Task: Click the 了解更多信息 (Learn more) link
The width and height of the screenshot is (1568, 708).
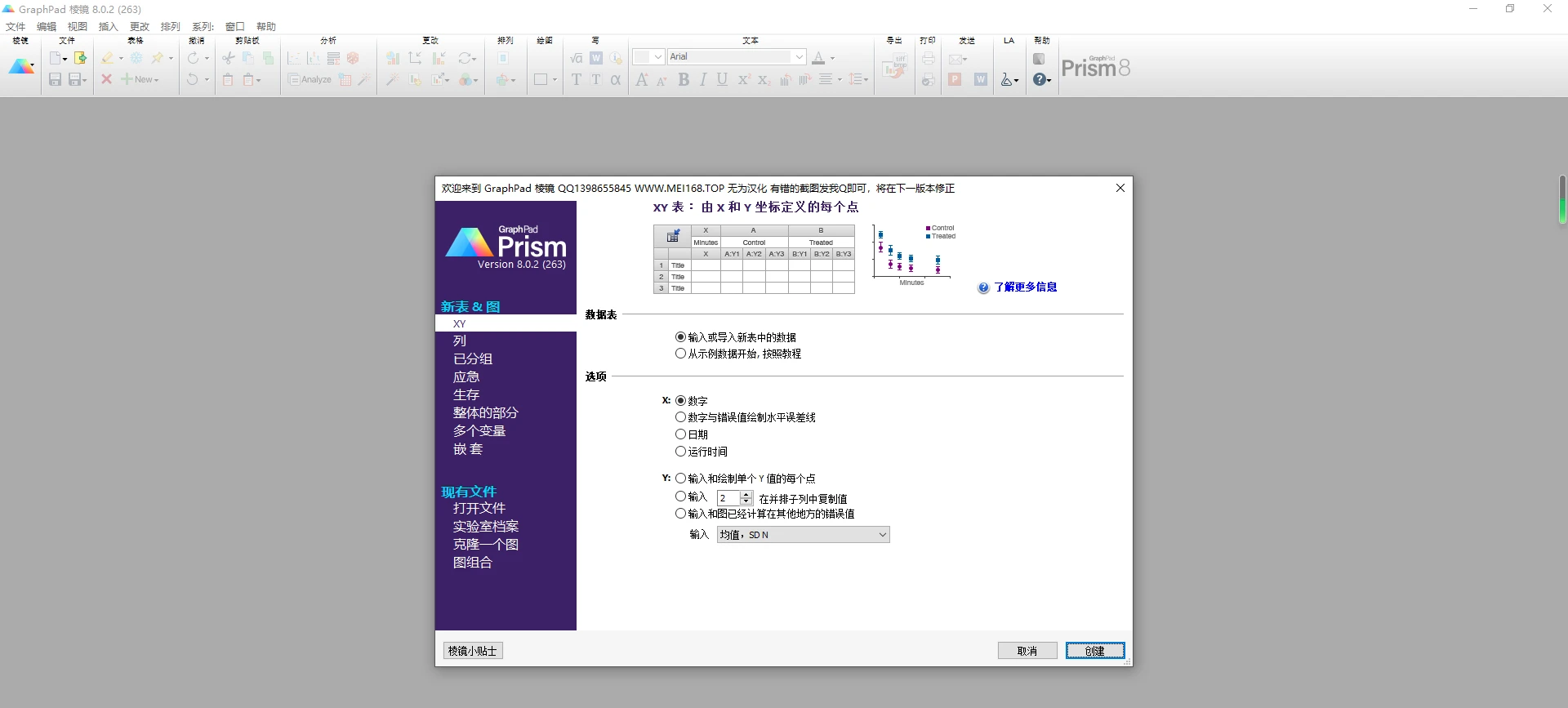Action: (1026, 287)
